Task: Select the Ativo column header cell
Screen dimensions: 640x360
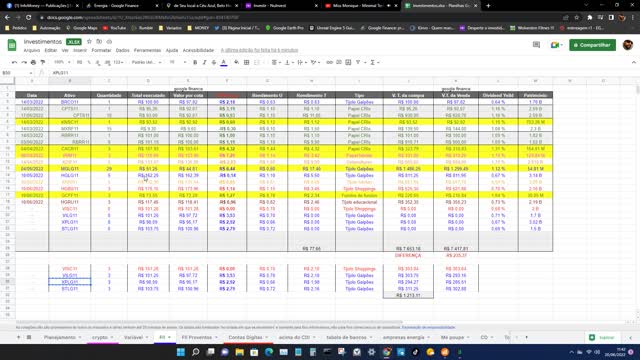Action: [70, 95]
